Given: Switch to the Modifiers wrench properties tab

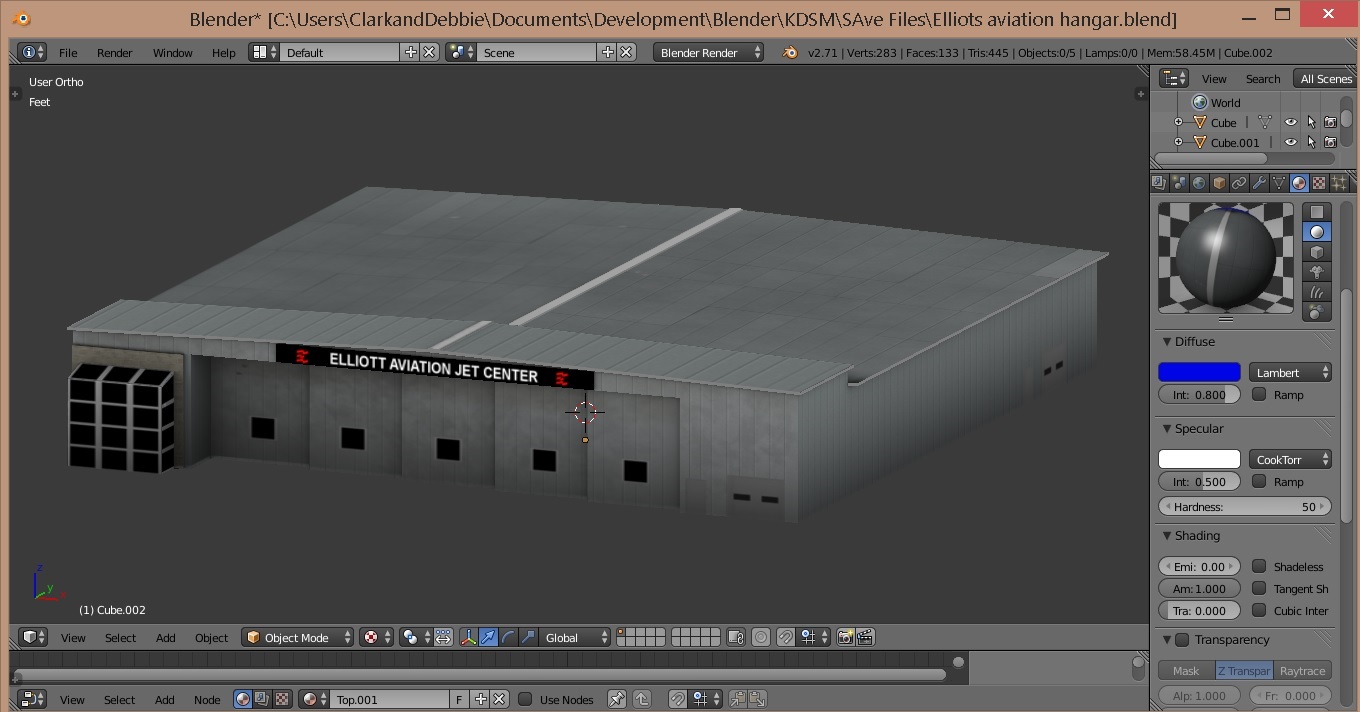Looking at the screenshot, I should tap(1259, 183).
